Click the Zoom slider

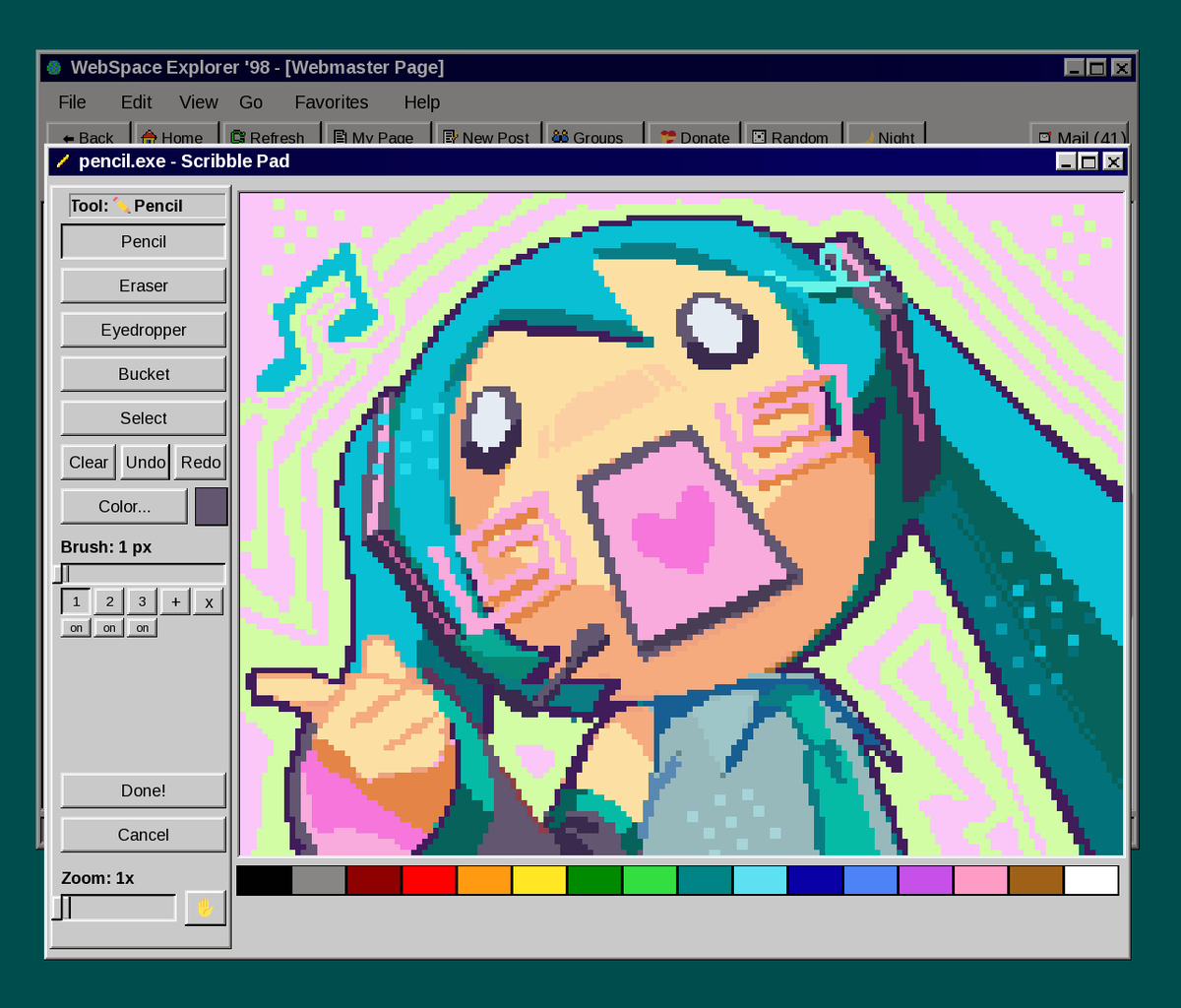(114, 908)
